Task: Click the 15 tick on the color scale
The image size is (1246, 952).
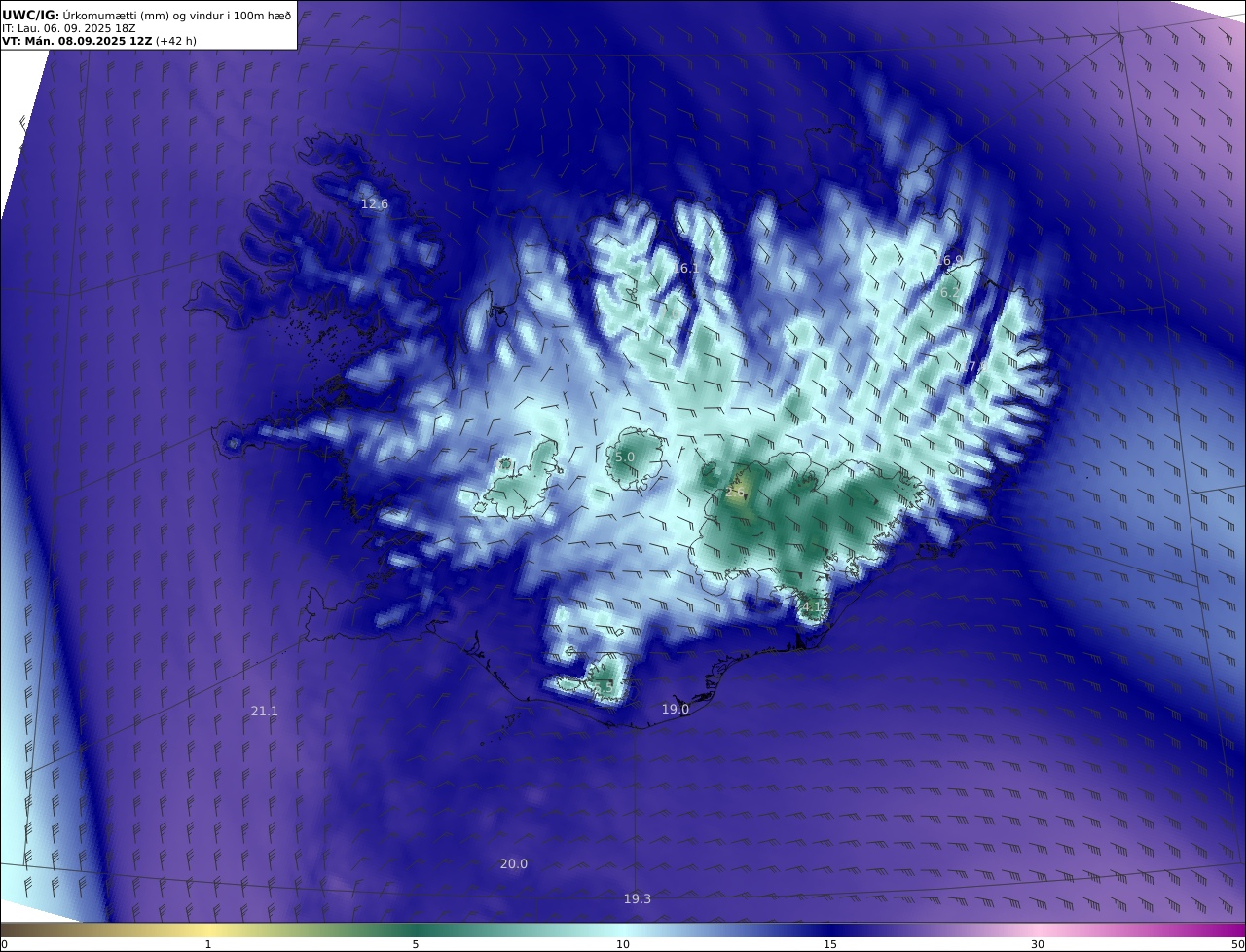Action: [x=830, y=944]
